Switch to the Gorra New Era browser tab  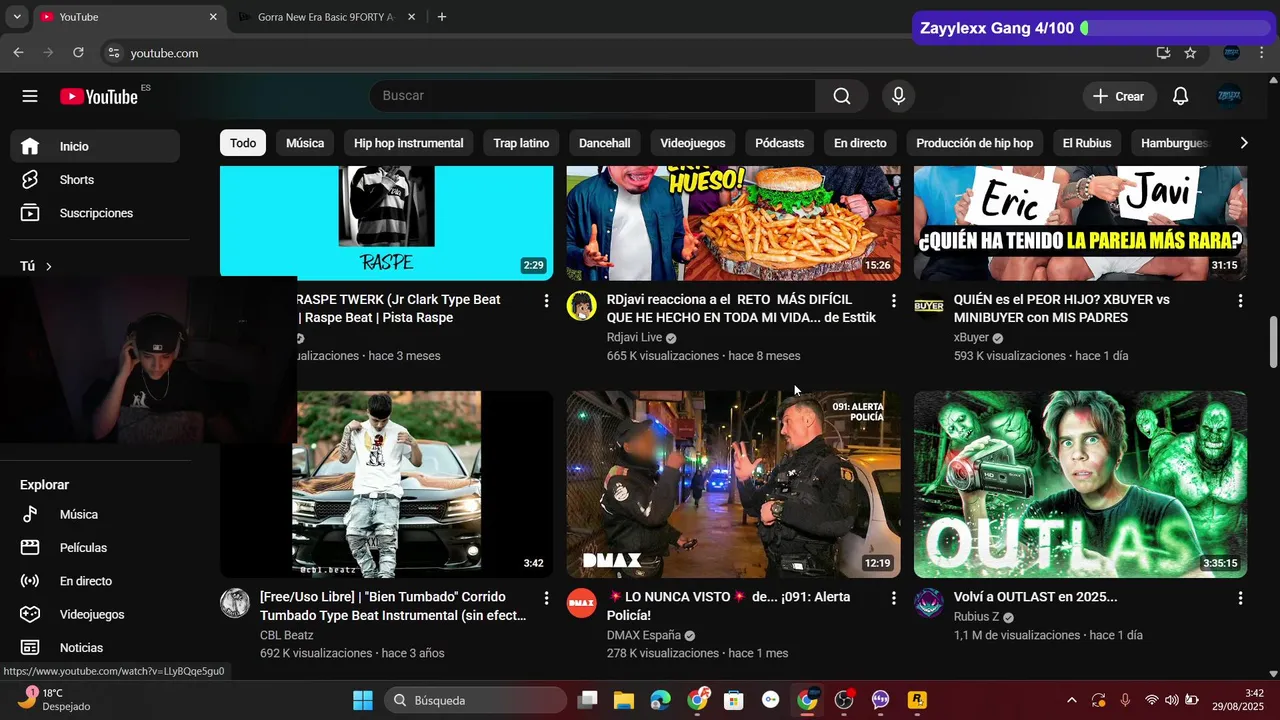click(x=325, y=17)
